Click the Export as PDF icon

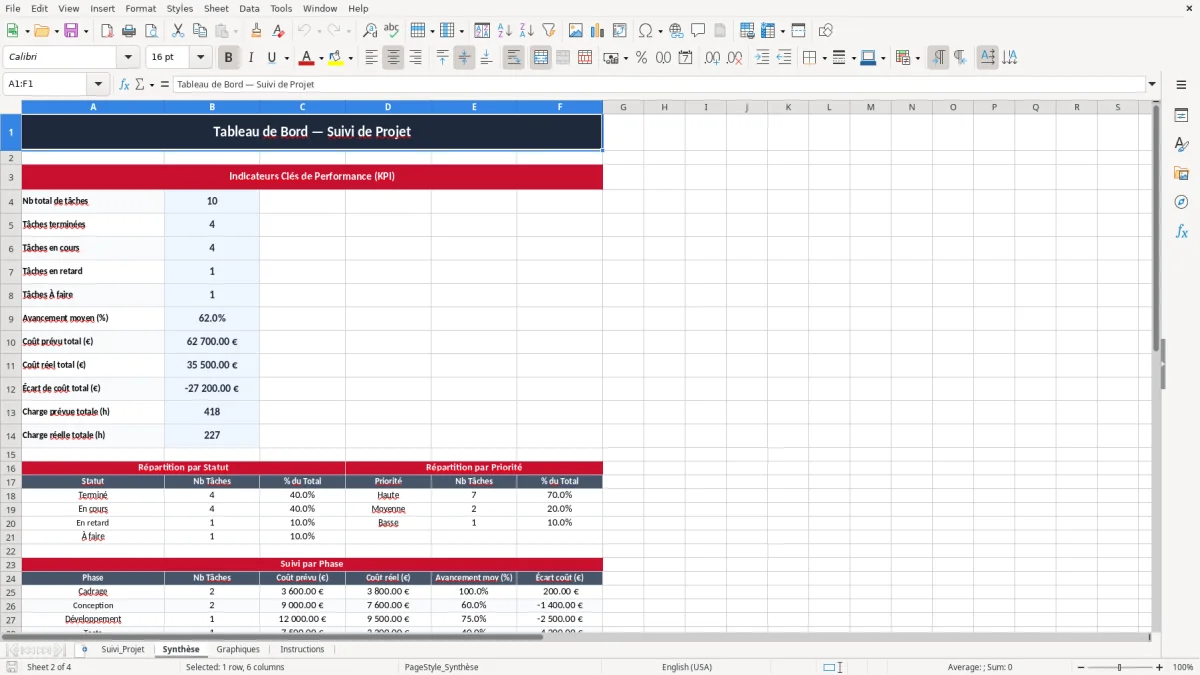tap(108, 31)
